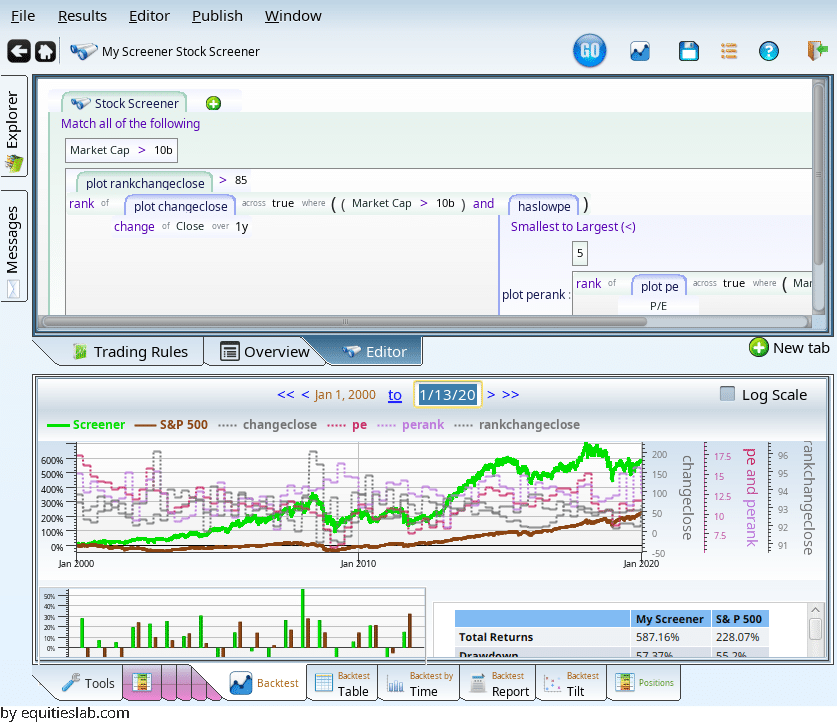This screenshot has width=837, height=722.
Task: Click the pink table icon tab
Action: point(141,682)
